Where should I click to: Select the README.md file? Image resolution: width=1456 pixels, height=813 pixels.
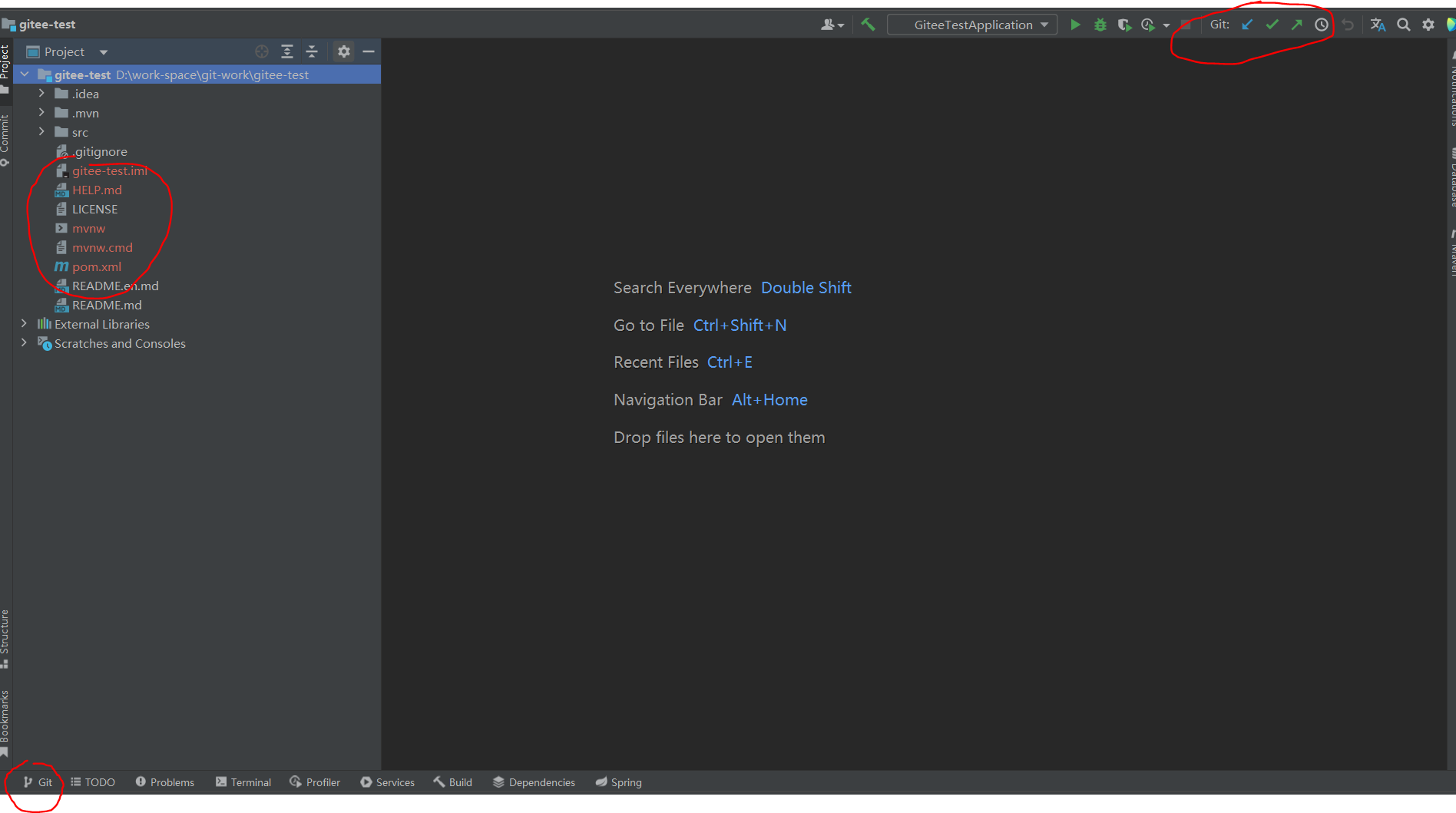coord(107,305)
